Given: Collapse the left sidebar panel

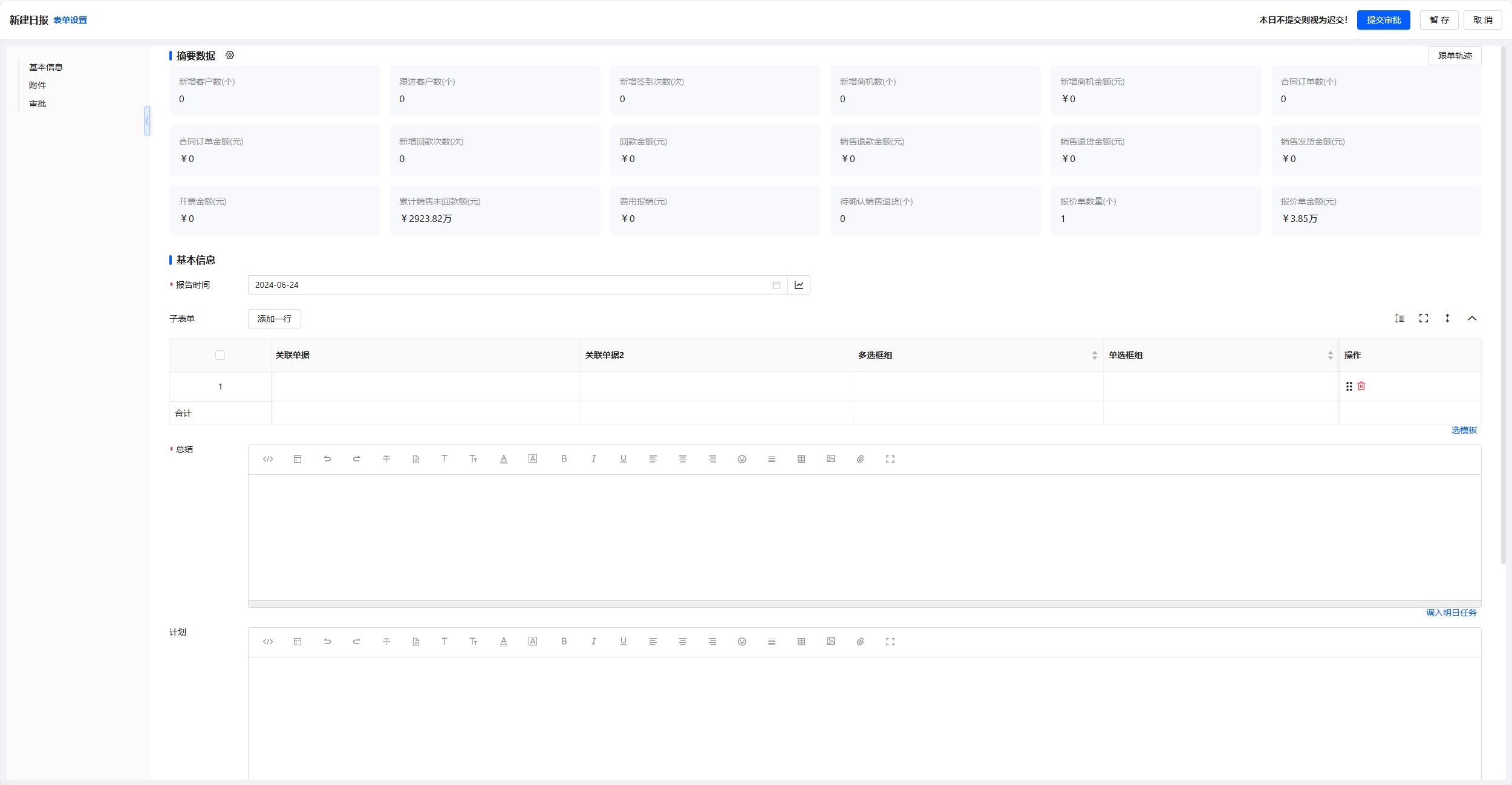Looking at the screenshot, I should pos(147,121).
